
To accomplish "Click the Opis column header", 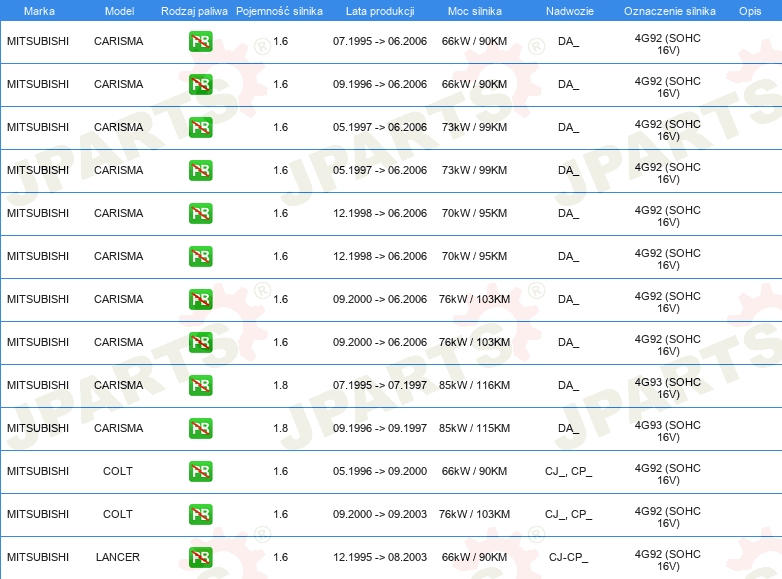I will click(750, 11).
